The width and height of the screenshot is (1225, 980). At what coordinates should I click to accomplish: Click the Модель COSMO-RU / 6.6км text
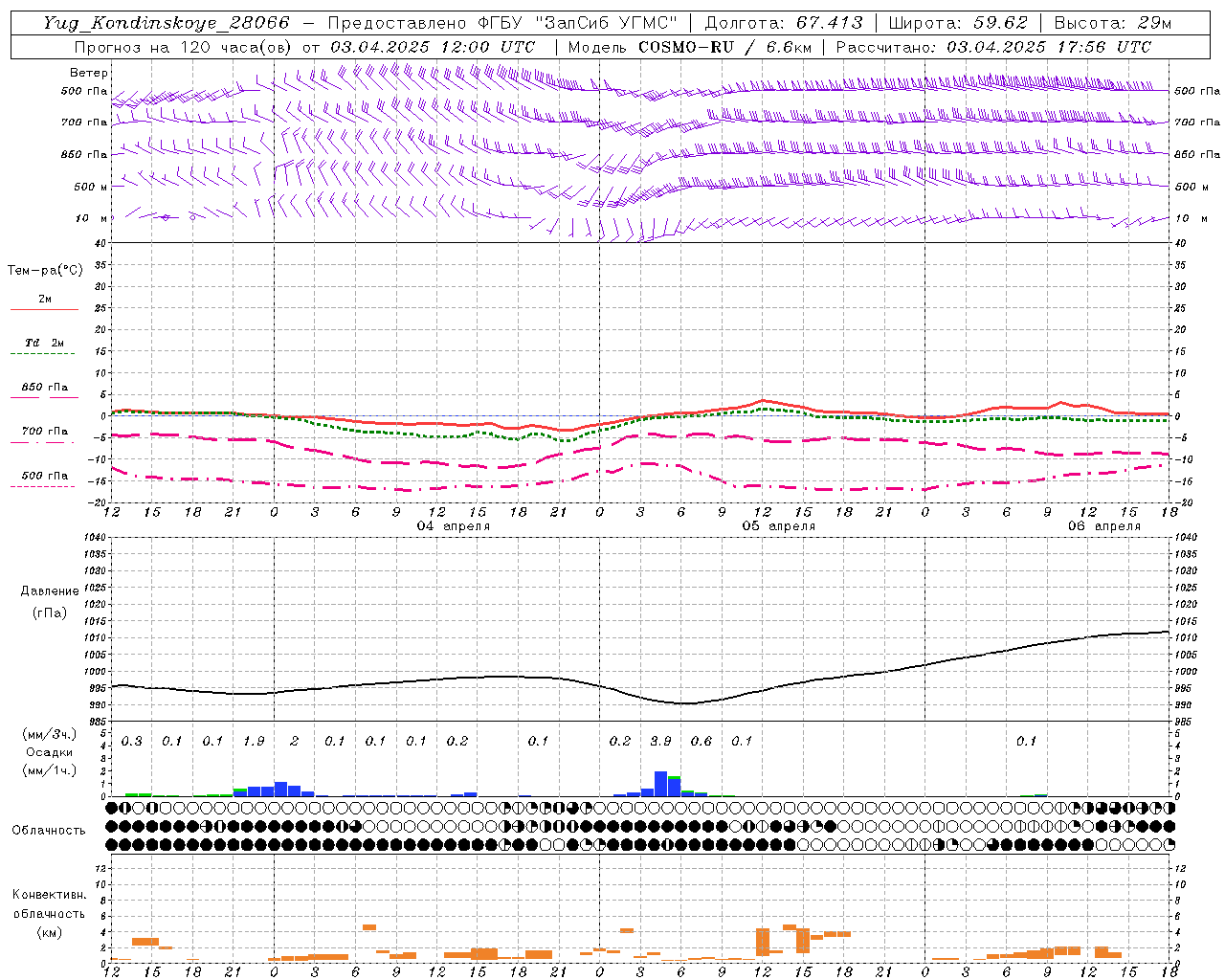[690, 47]
